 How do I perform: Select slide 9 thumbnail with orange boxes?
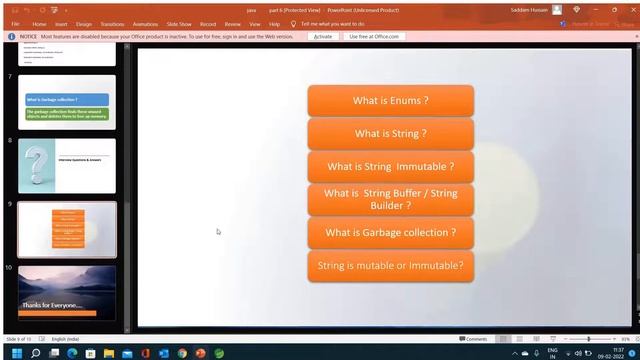tap(67, 229)
